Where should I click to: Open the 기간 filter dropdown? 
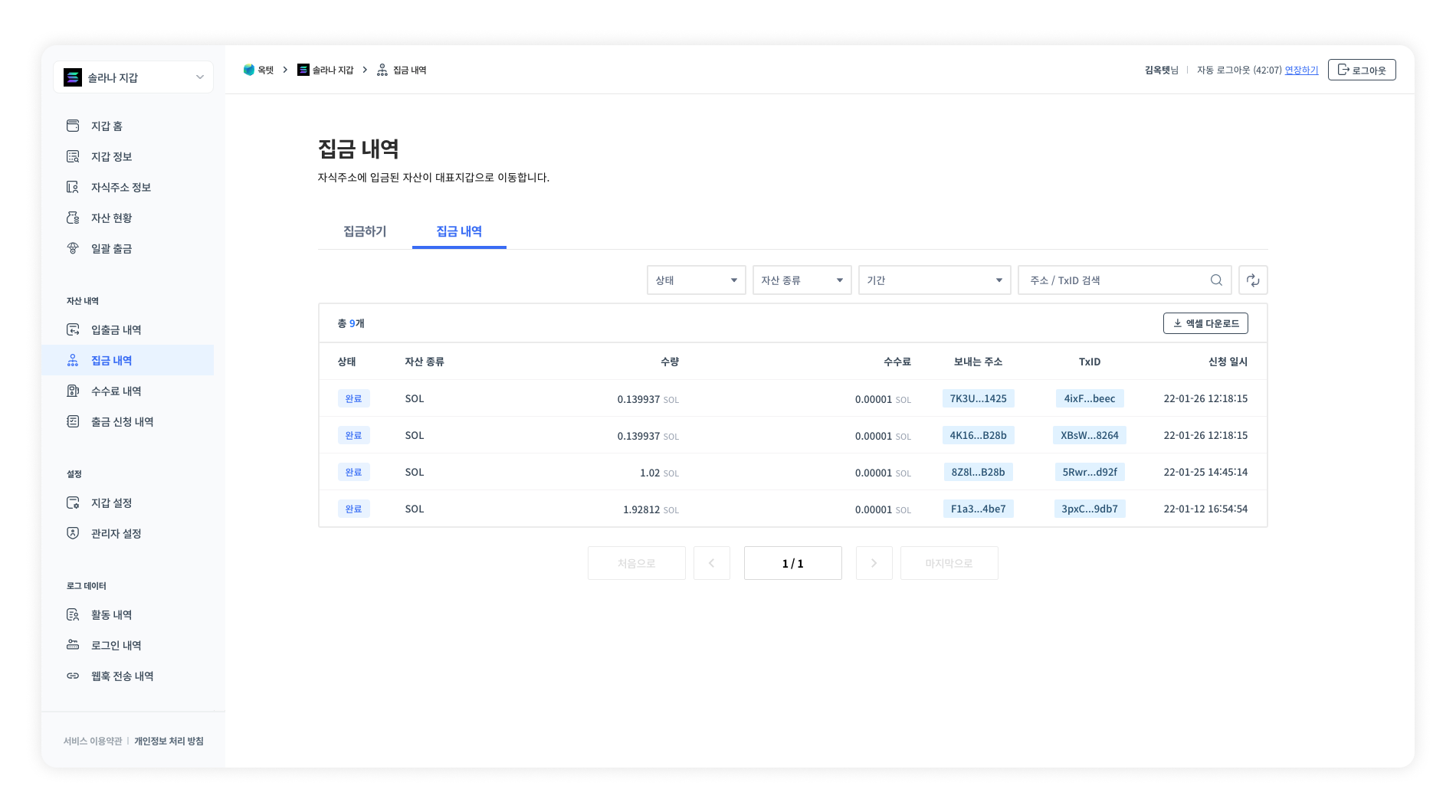click(935, 280)
